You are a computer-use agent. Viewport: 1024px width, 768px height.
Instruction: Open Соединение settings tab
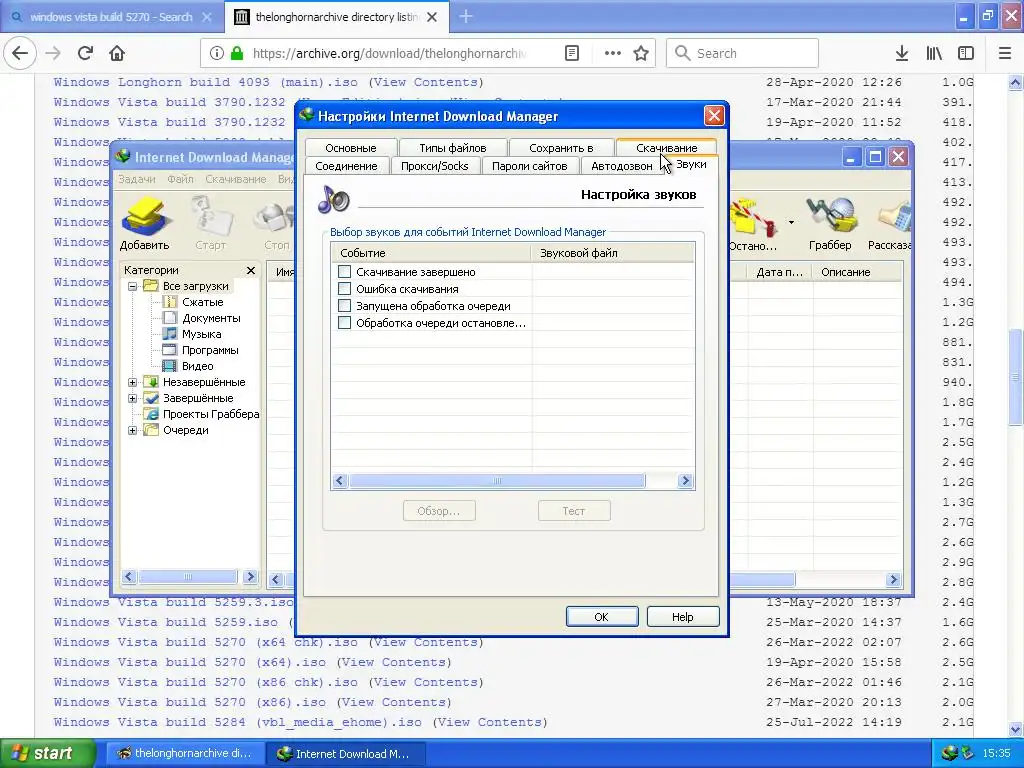click(x=346, y=166)
